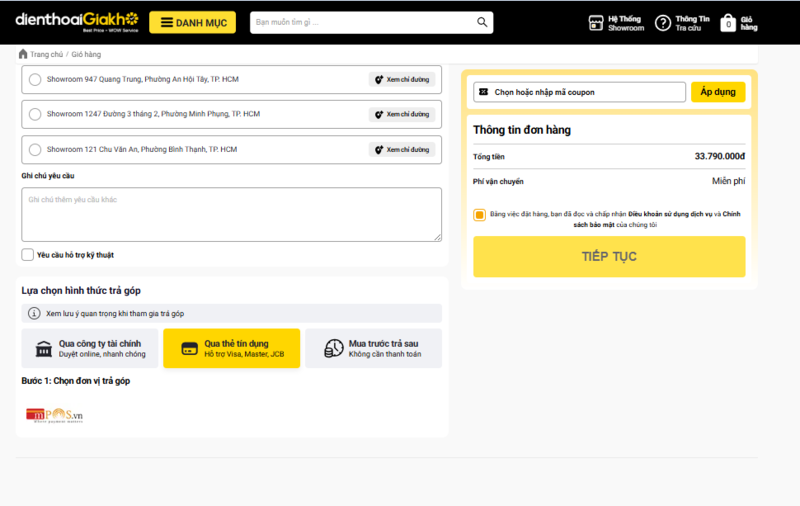Screen dimensions: 800x506
Task: Enable Yêu cầu hỗ trợ kỹ thuật checkbox
Action: tap(28, 255)
